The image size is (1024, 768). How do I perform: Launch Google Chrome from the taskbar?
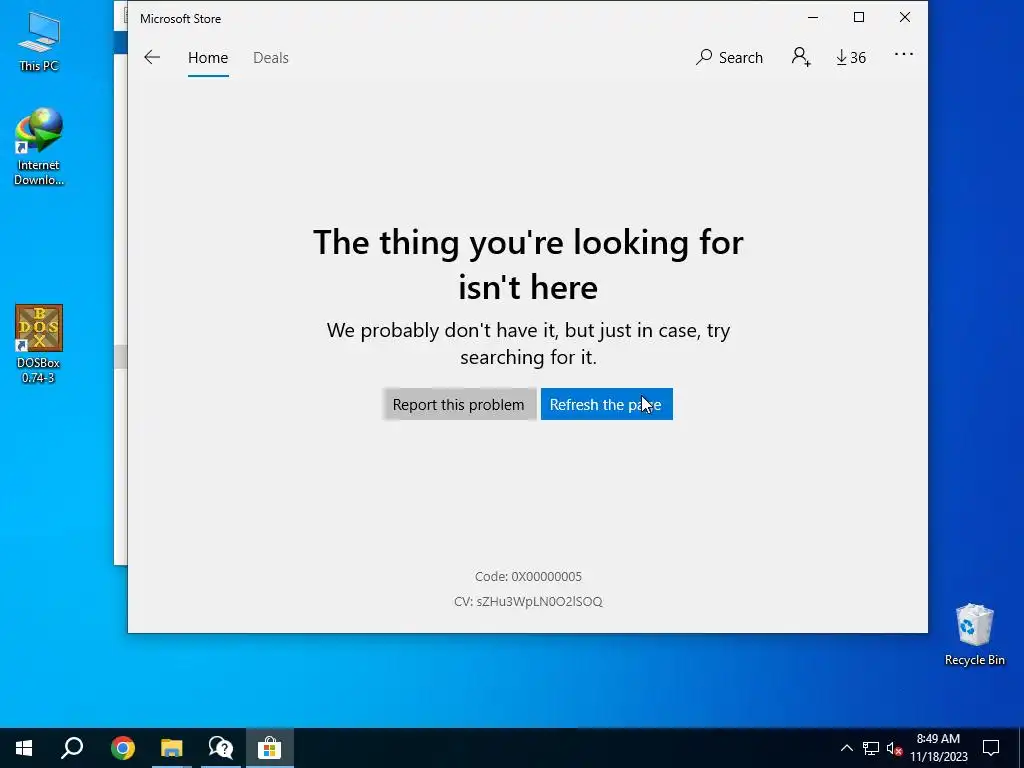coord(122,748)
